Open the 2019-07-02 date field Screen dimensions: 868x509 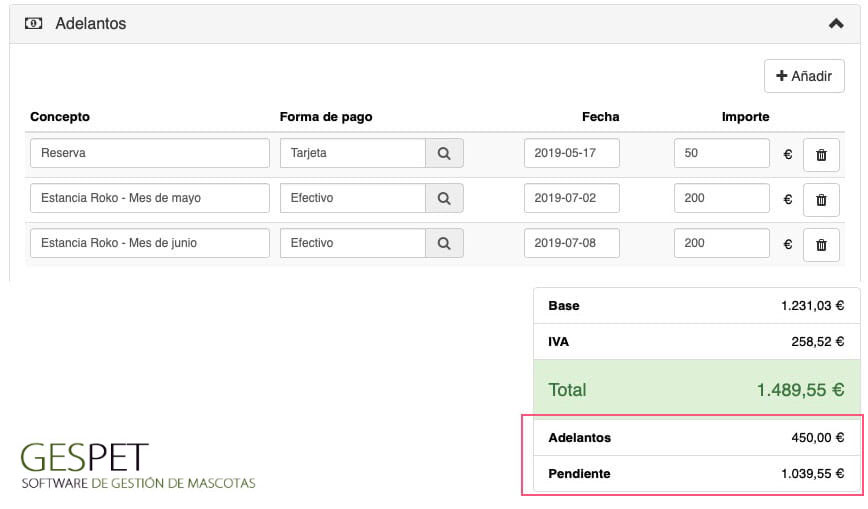point(571,198)
